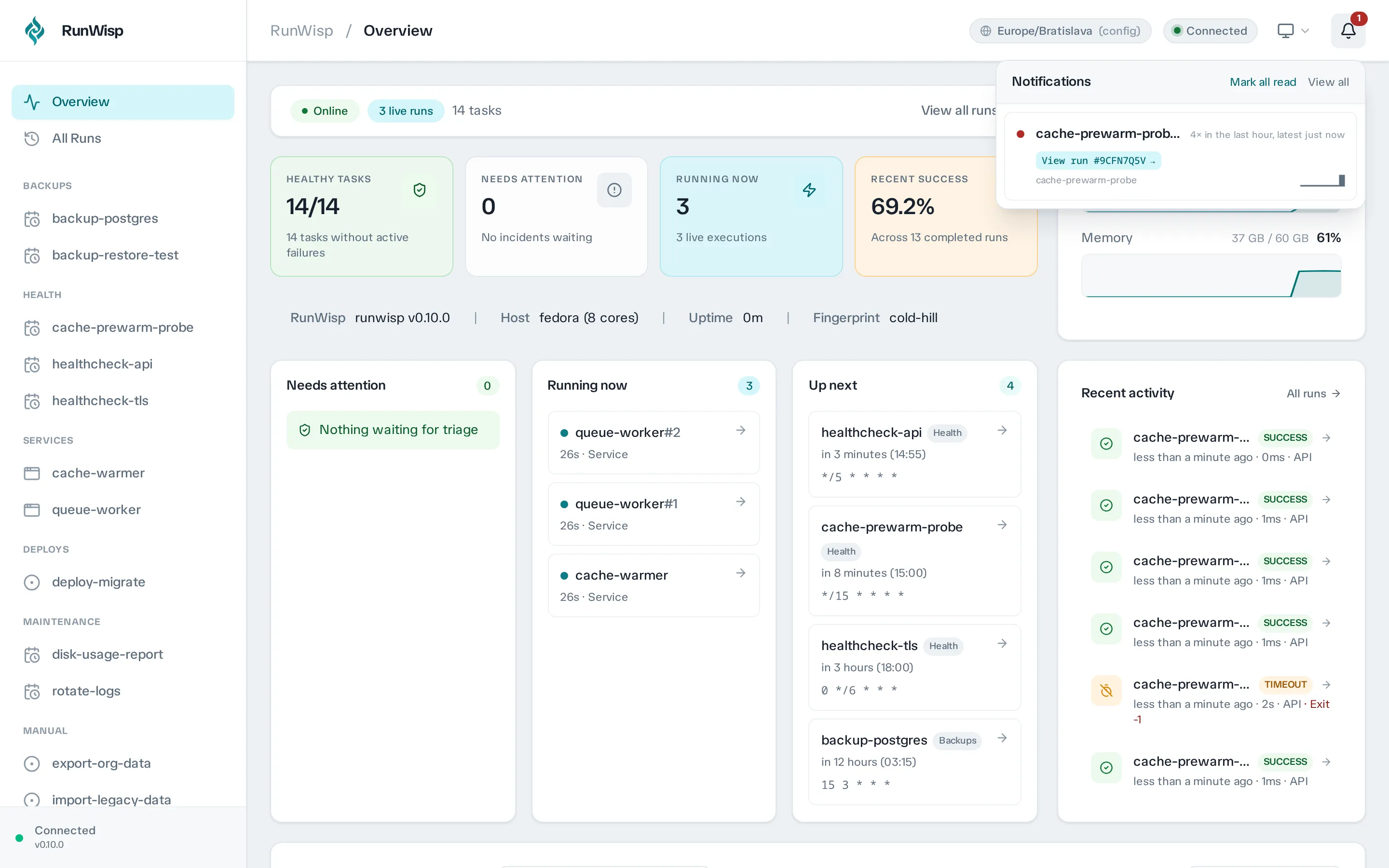Click the alert icon on Needs Attention card
1389x868 pixels.
614,190
